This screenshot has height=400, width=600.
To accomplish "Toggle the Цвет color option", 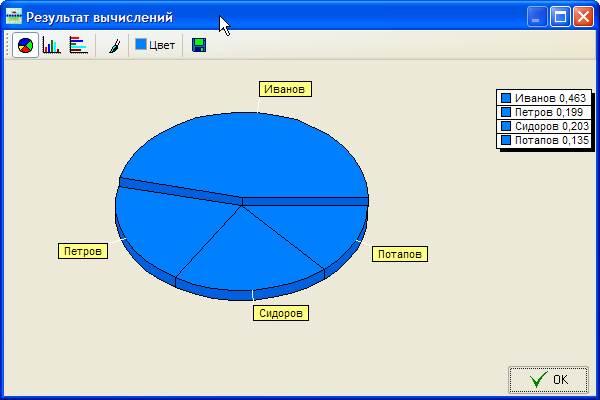I will coord(155,45).
